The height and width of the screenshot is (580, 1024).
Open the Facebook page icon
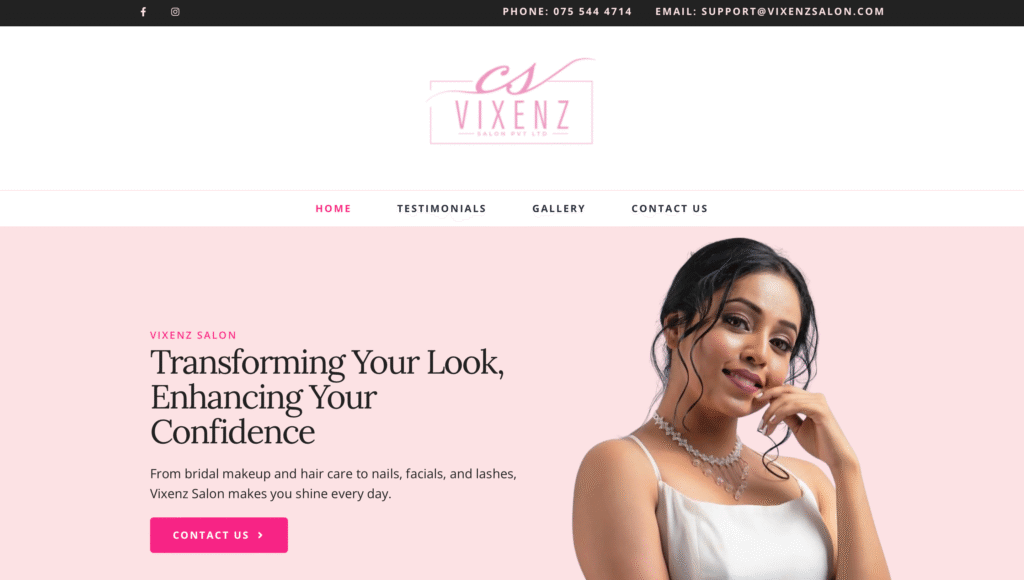[143, 12]
